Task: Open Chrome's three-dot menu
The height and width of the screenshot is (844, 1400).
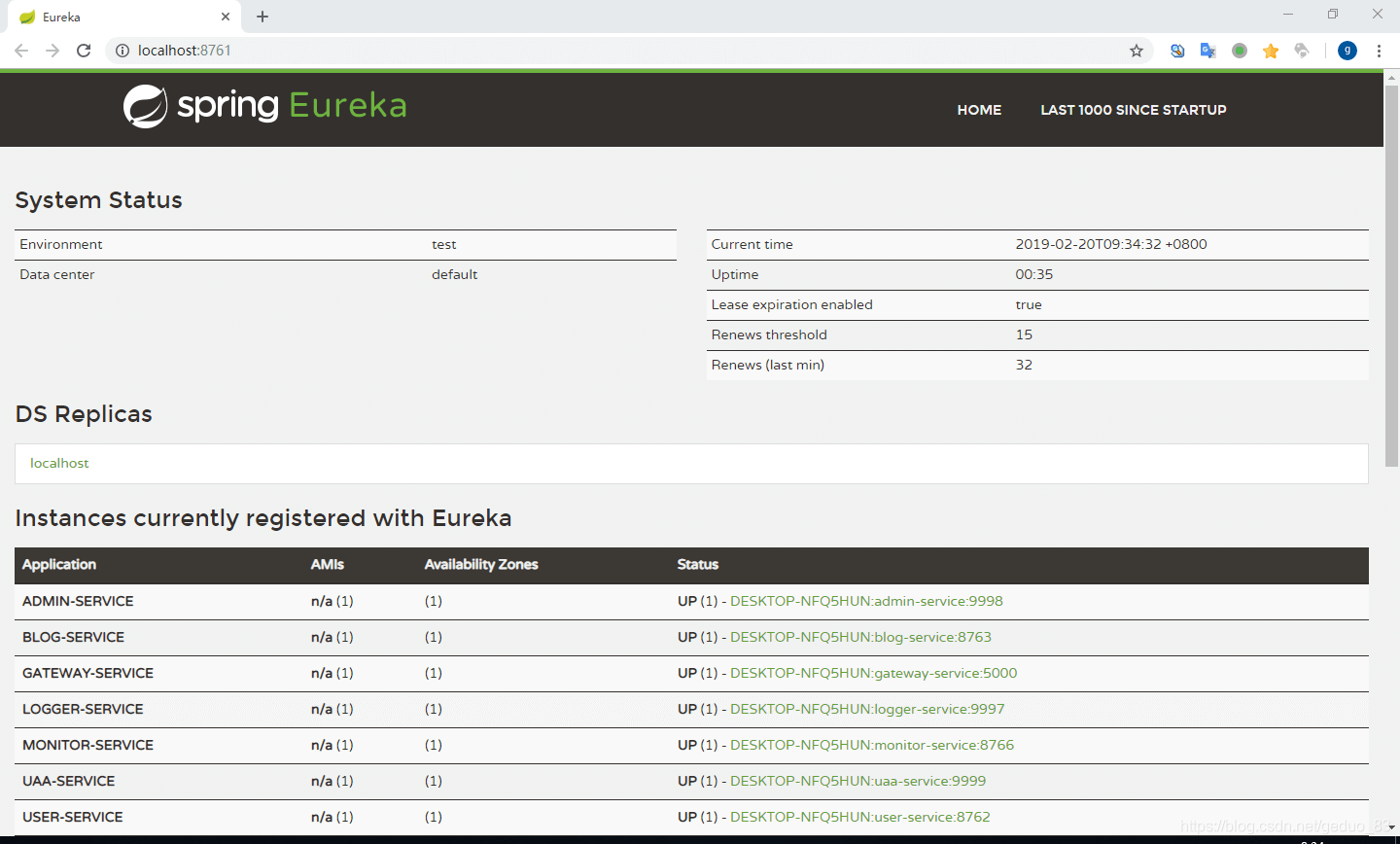Action: pyautogui.click(x=1379, y=51)
